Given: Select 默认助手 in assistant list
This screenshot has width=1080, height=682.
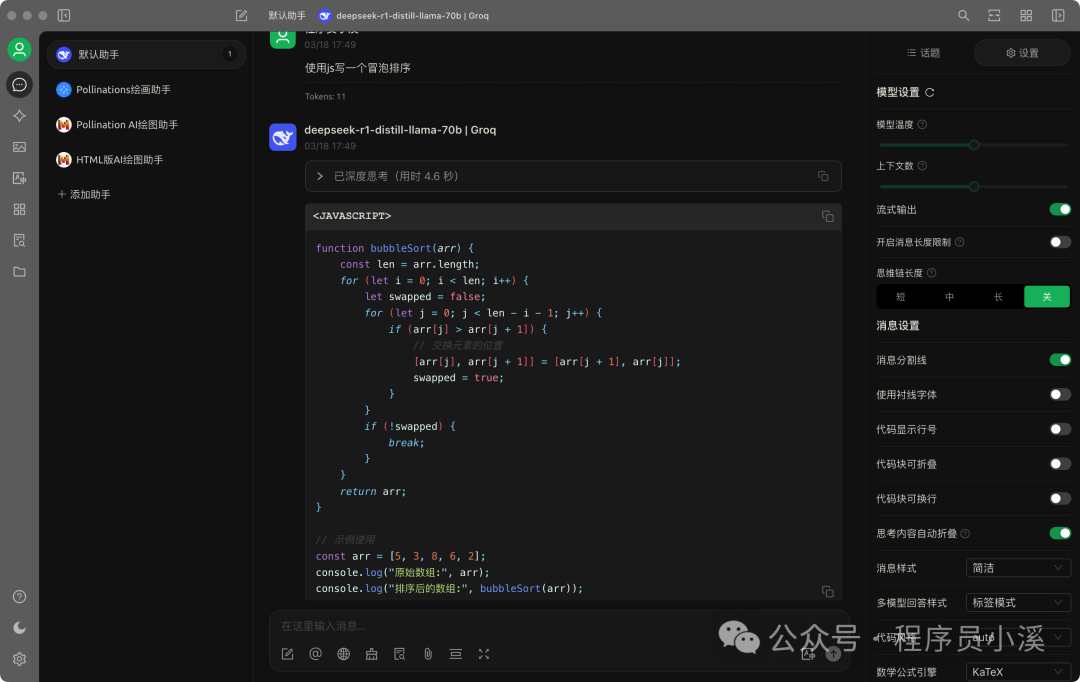Looking at the screenshot, I should pos(147,54).
